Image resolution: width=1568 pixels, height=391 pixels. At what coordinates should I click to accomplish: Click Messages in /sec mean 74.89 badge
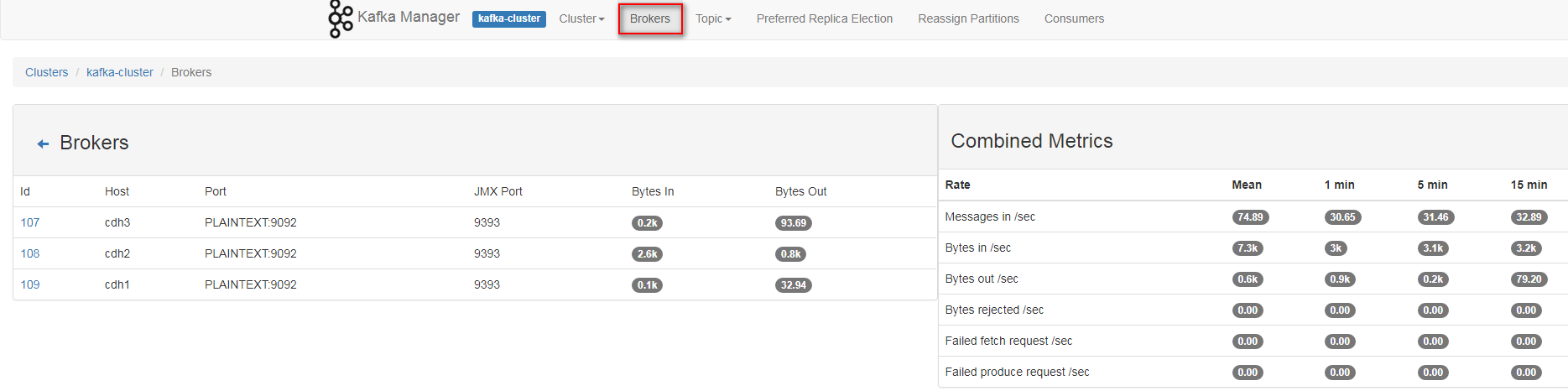click(x=1250, y=217)
